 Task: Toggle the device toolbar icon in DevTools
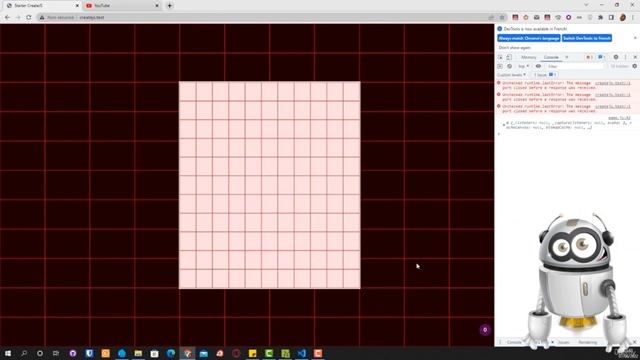pos(509,57)
